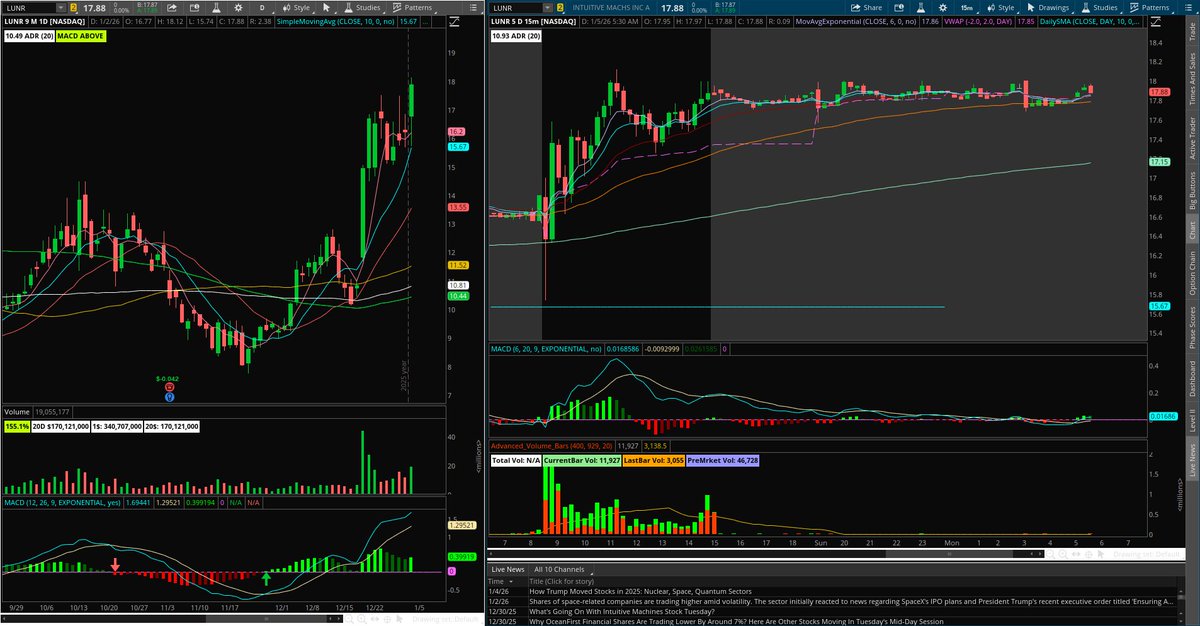Click the MACD ABOVE label on left chart
The width and height of the screenshot is (1200, 626).
[82, 37]
